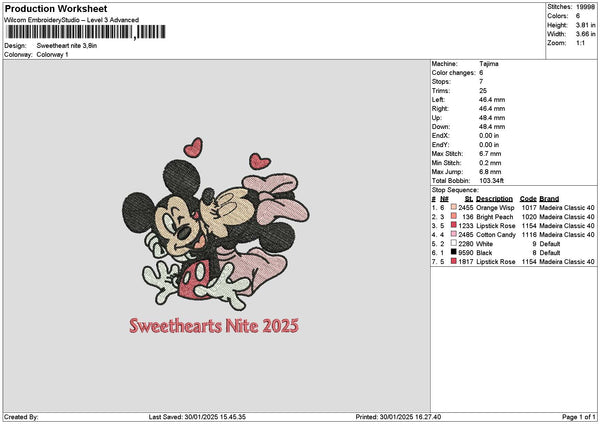
Task: Click the 'N#' column header
Action: coord(444,199)
